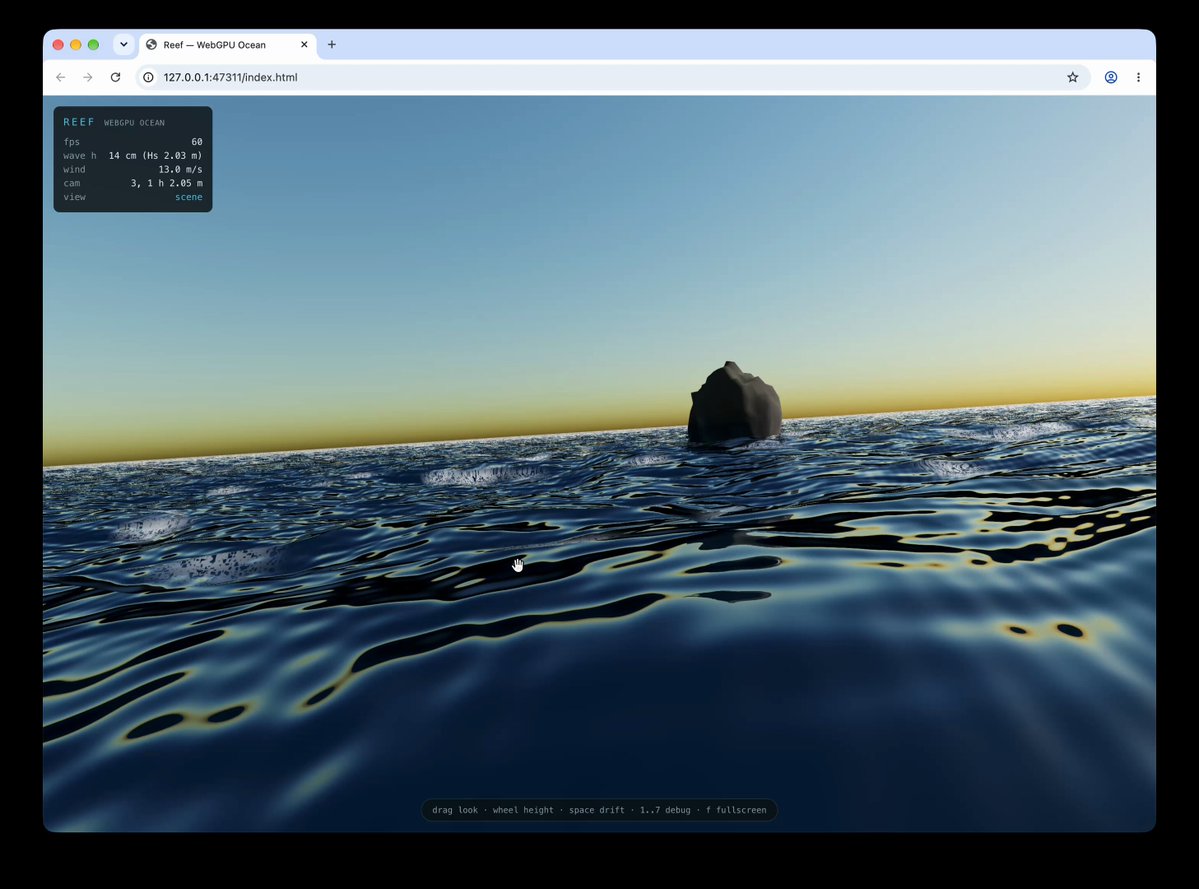Image resolution: width=1199 pixels, height=889 pixels.
Task: Click the green macOS fullscreen window button
Action: 93,44
